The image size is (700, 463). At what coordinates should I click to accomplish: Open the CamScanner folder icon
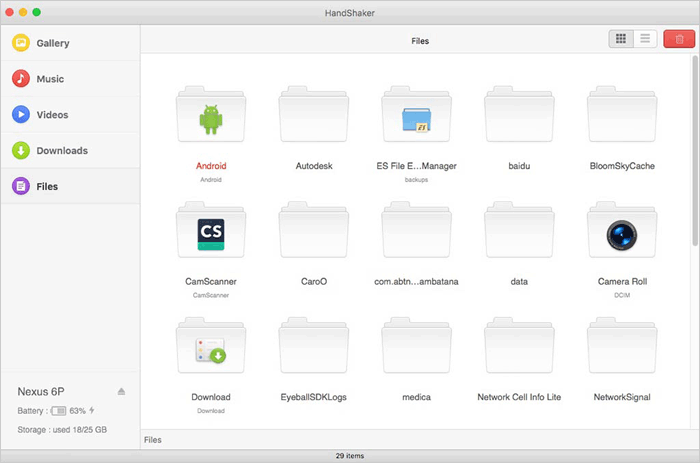pos(210,234)
